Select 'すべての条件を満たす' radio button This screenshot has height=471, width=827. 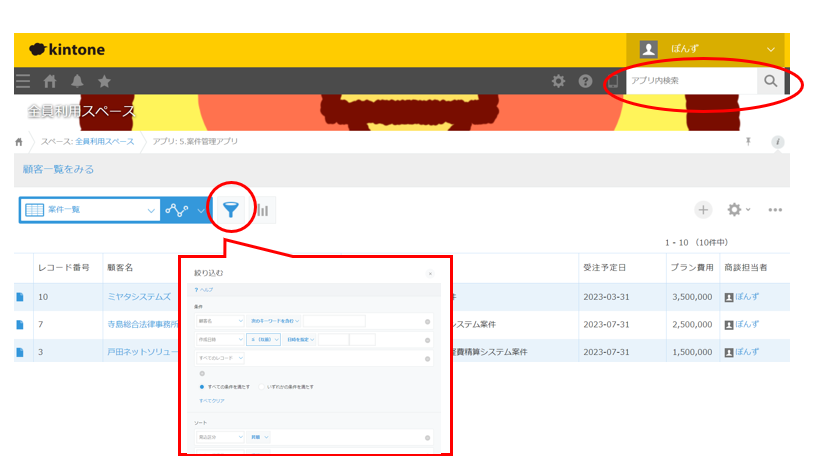203,386
